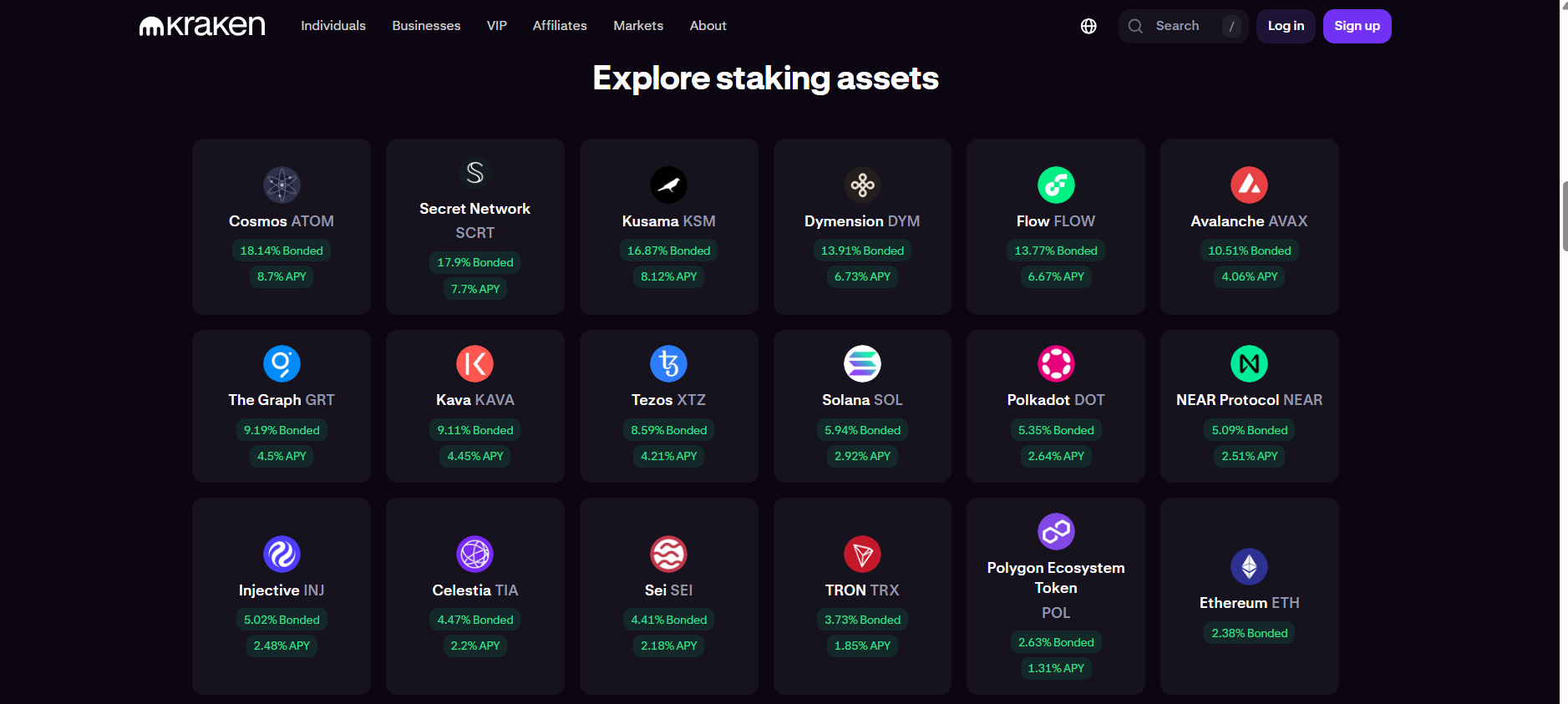Open the About menu
Image resolution: width=1568 pixels, height=704 pixels.
708,26
